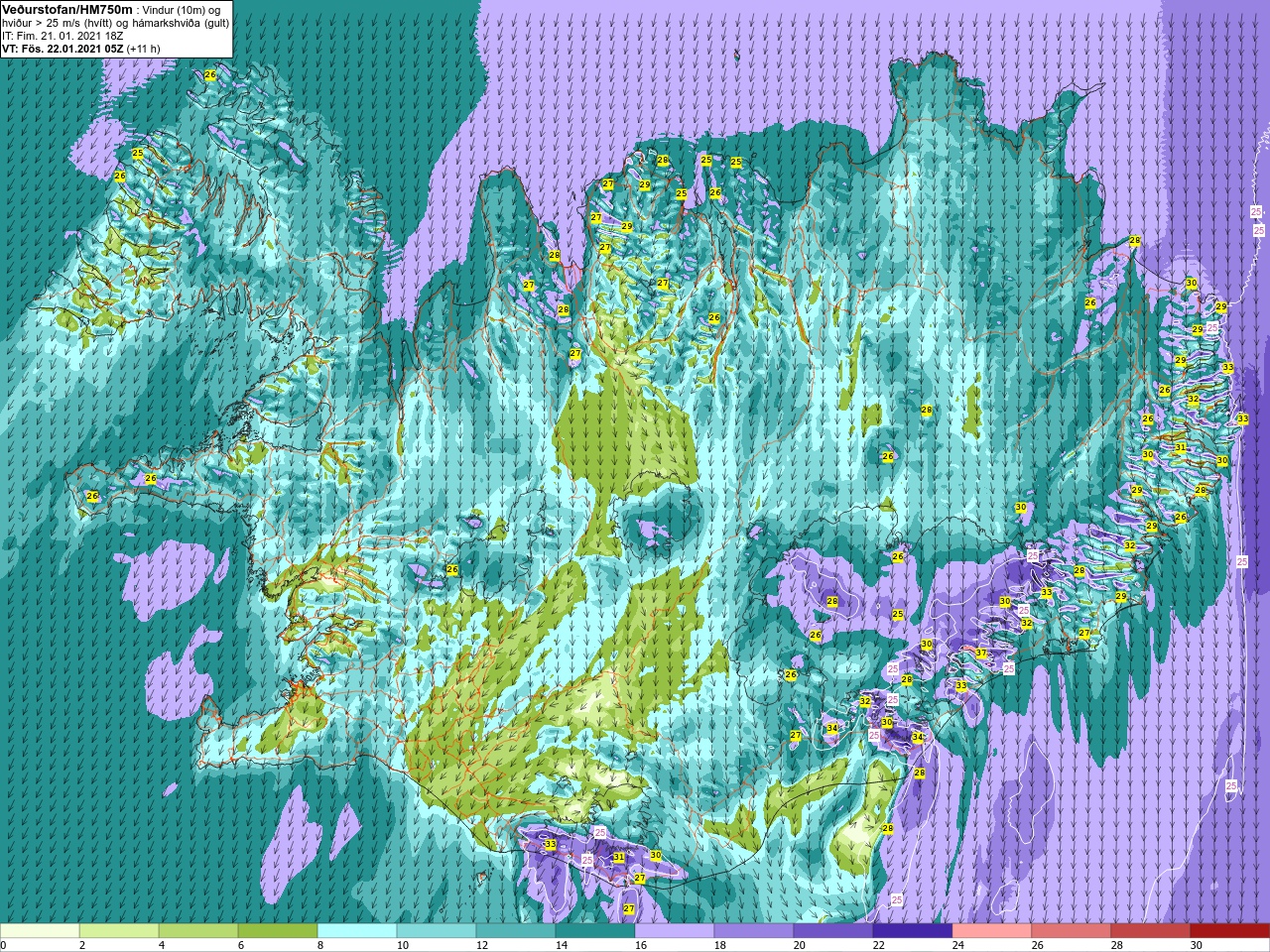
Task: Click the light lavender 16–18 m/s legend swatch
Action: click(x=675, y=931)
